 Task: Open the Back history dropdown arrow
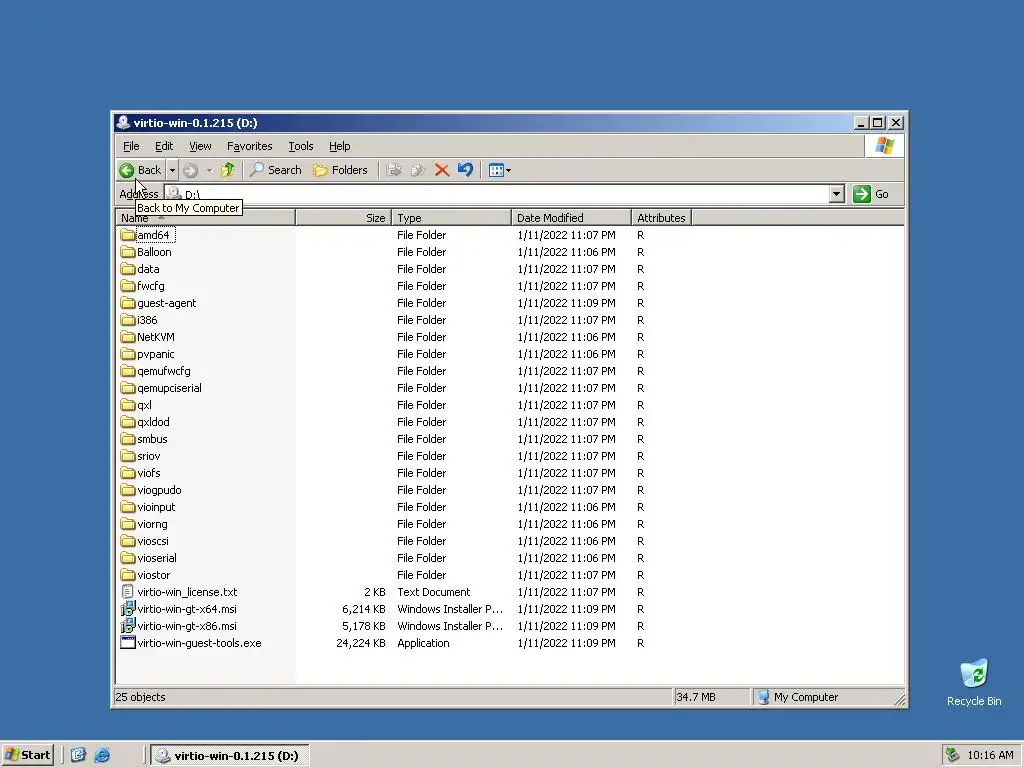coord(172,170)
